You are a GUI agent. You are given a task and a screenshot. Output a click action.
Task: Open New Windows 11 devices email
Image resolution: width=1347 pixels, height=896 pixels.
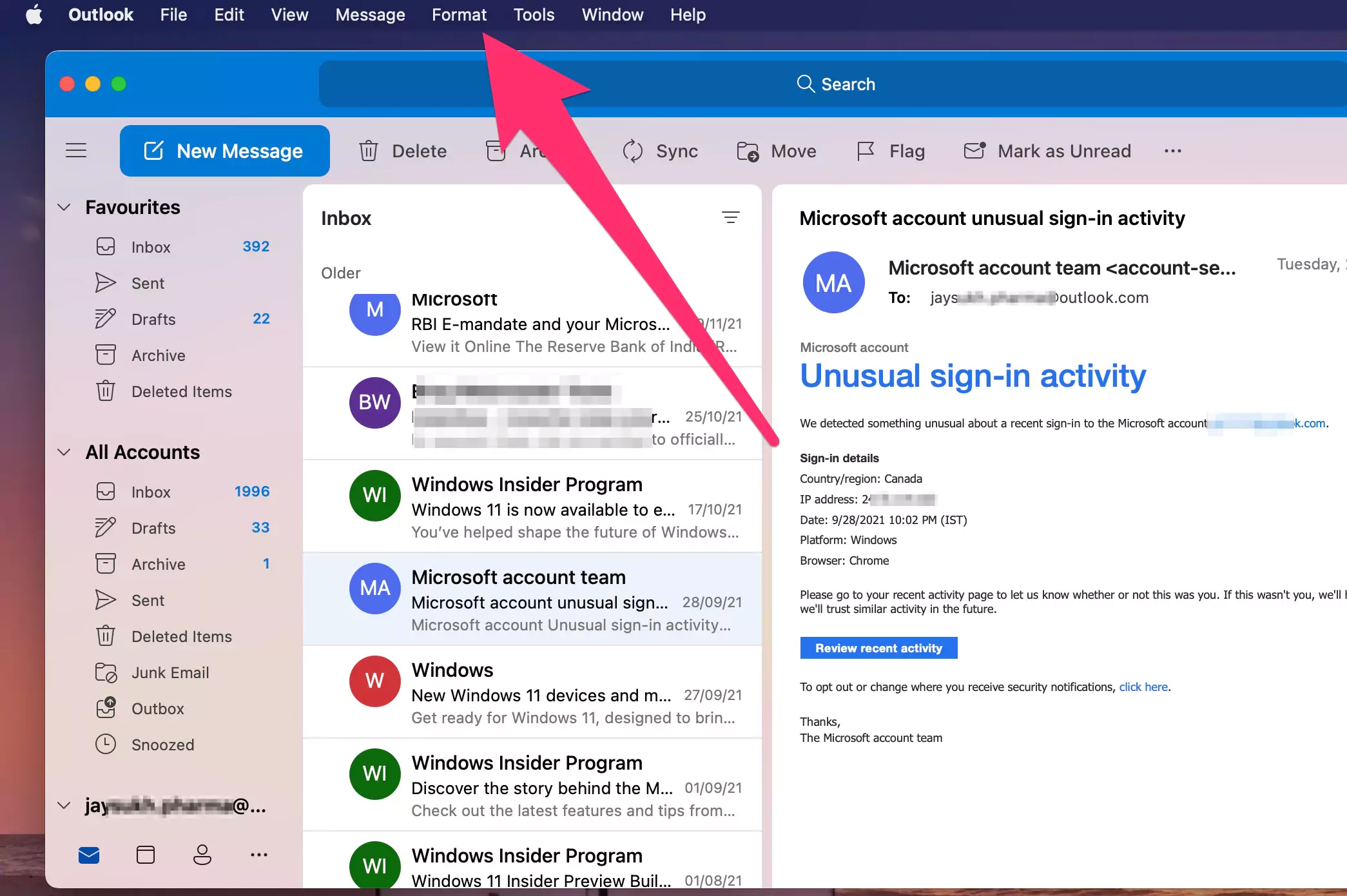532,692
